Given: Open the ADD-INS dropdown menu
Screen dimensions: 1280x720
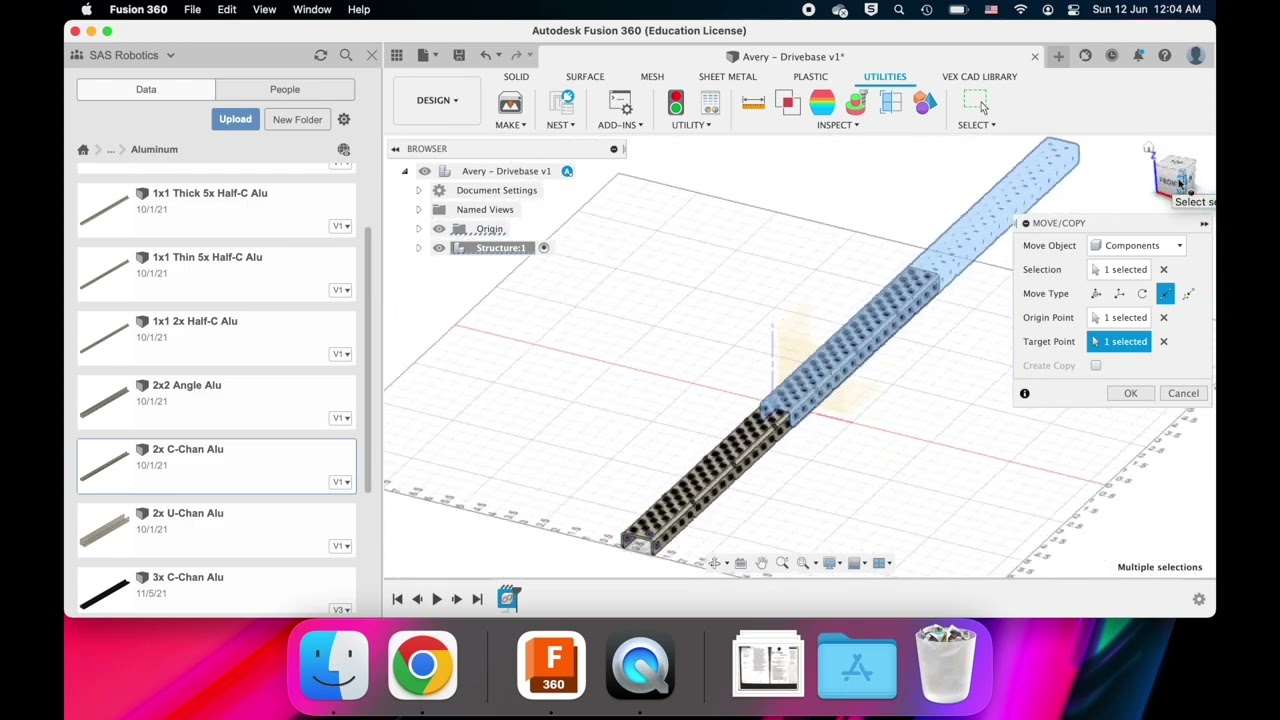Looking at the screenshot, I should pyautogui.click(x=620, y=125).
